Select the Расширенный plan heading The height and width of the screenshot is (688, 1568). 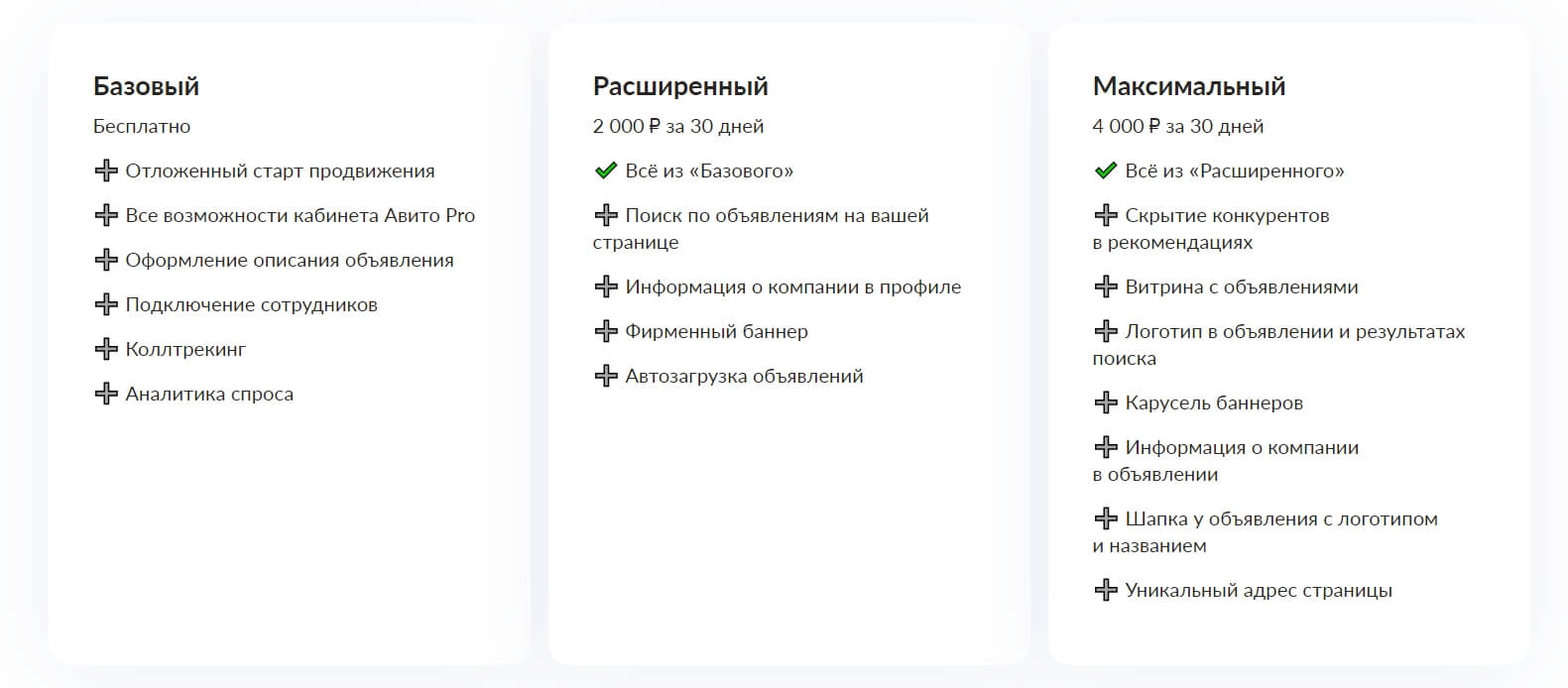coord(680,86)
